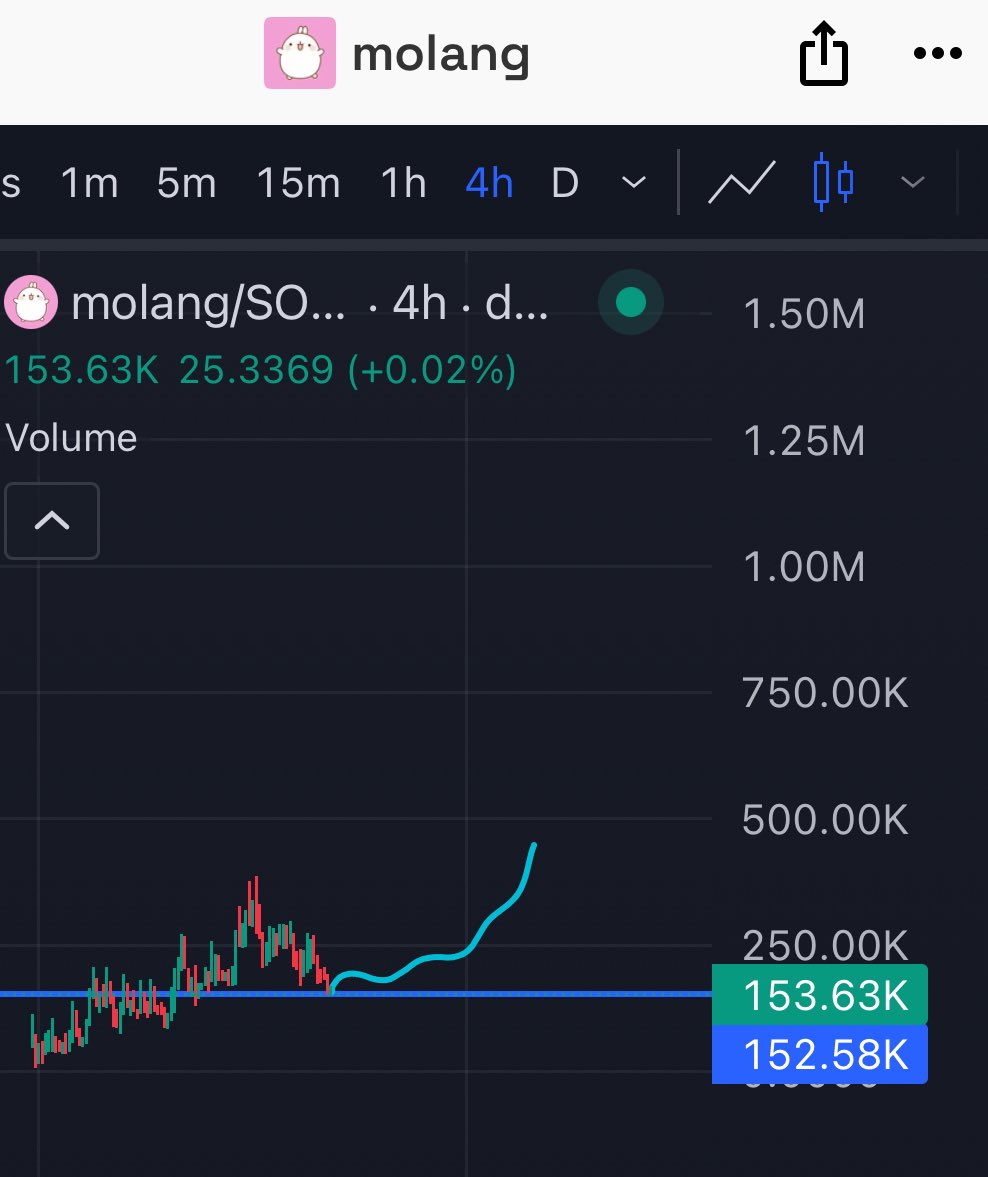This screenshot has height=1177, width=988.
Task: Select the 1h timeframe
Action: coord(403,183)
